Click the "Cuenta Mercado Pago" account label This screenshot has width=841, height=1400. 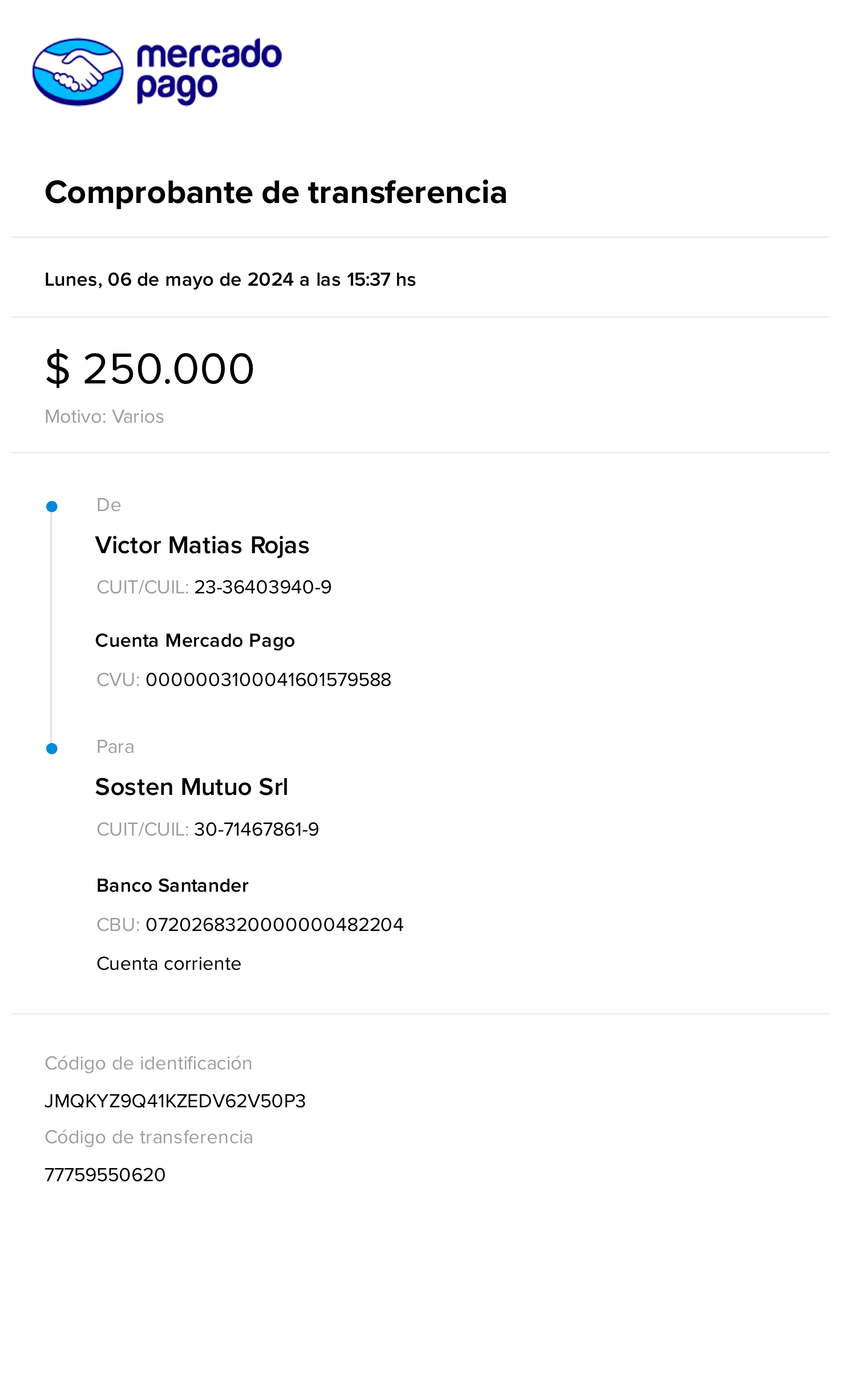click(195, 640)
